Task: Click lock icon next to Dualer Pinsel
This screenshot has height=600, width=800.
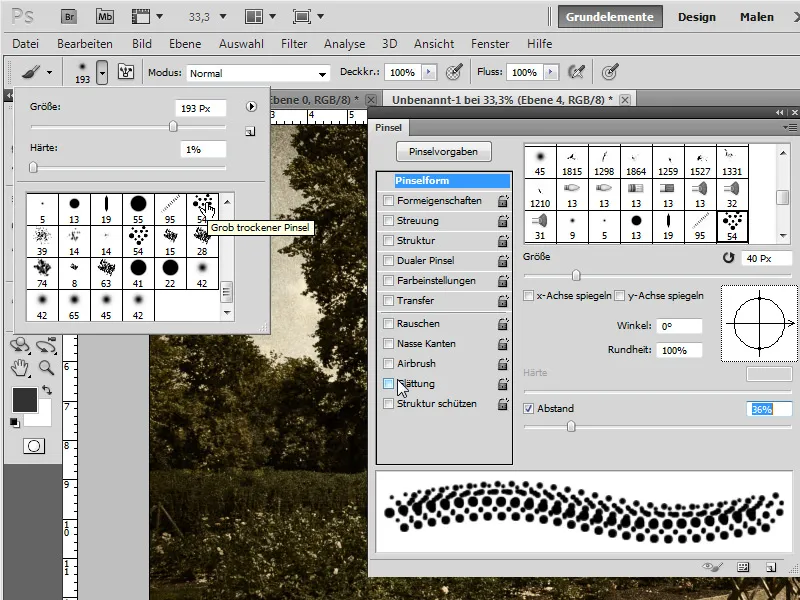Action: 503,261
